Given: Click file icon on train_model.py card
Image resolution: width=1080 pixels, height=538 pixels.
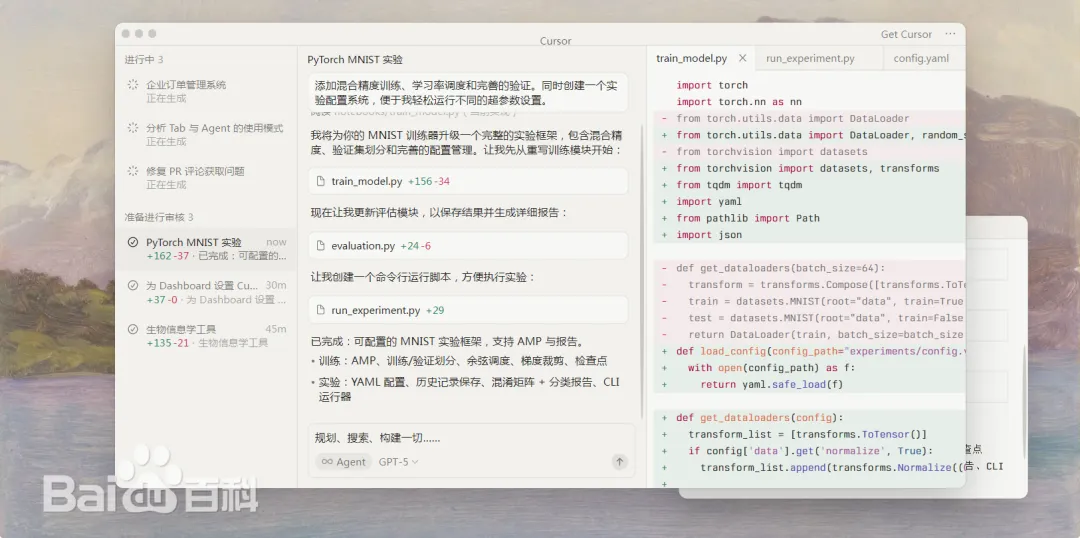Looking at the screenshot, I should (320, 181).
